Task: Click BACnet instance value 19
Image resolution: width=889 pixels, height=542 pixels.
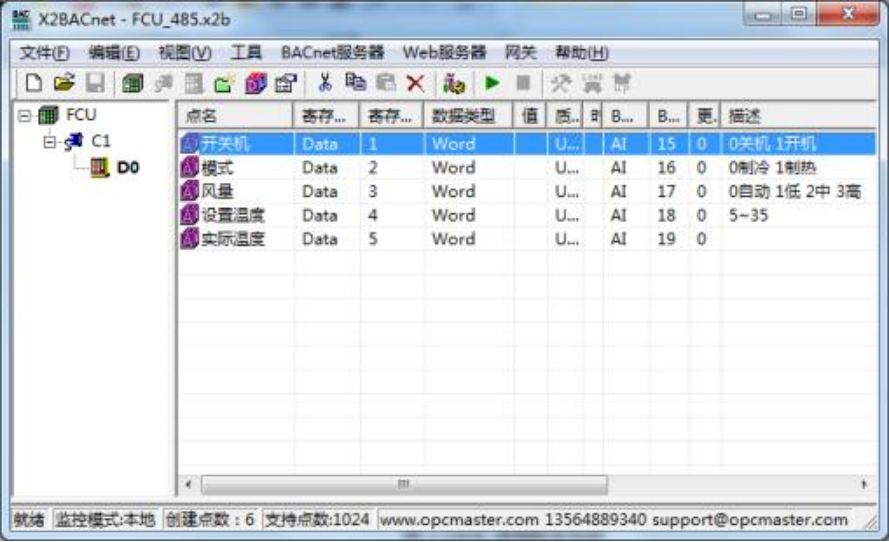Action: [666, 239]
